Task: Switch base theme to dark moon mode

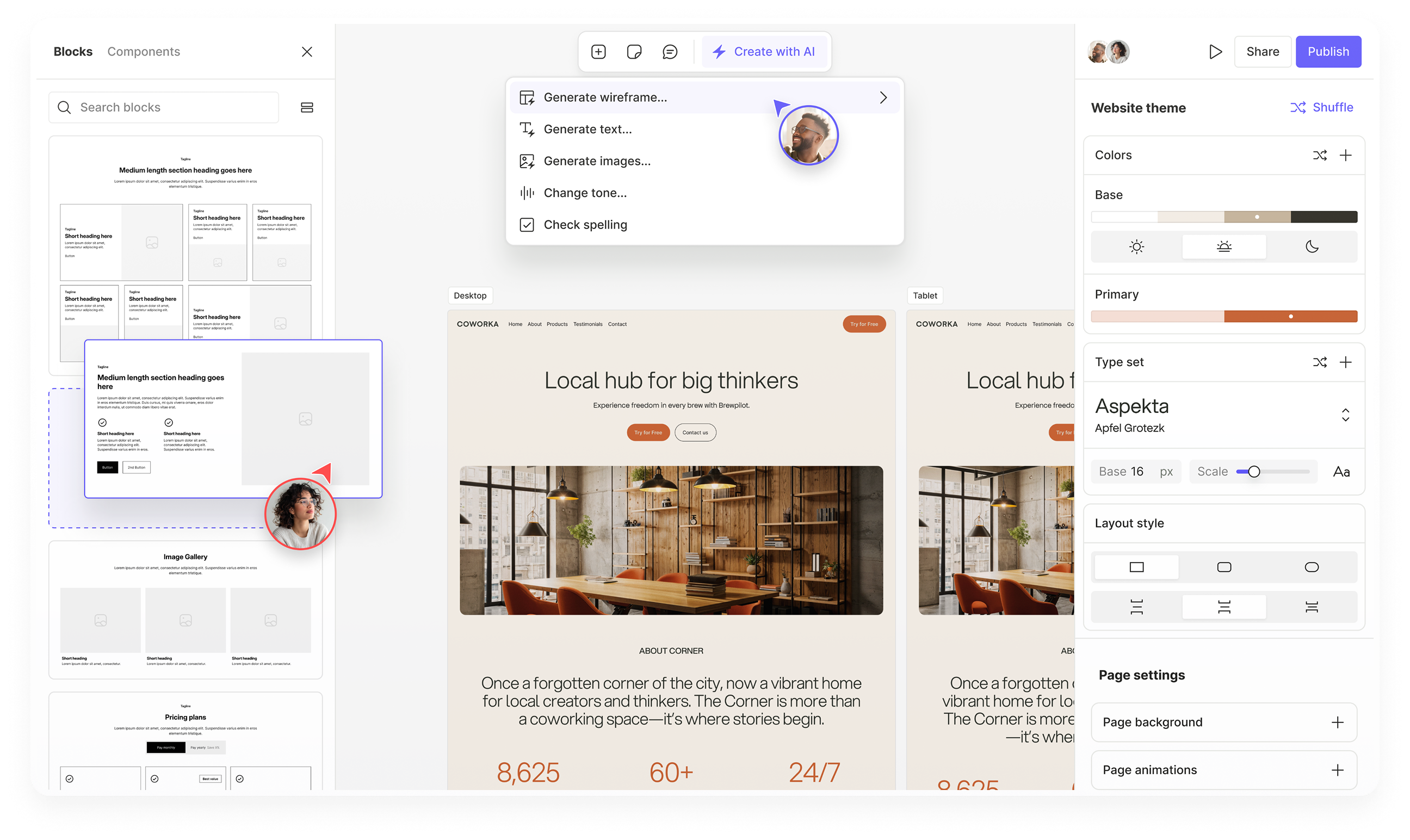Action: tap(1312, 246)
